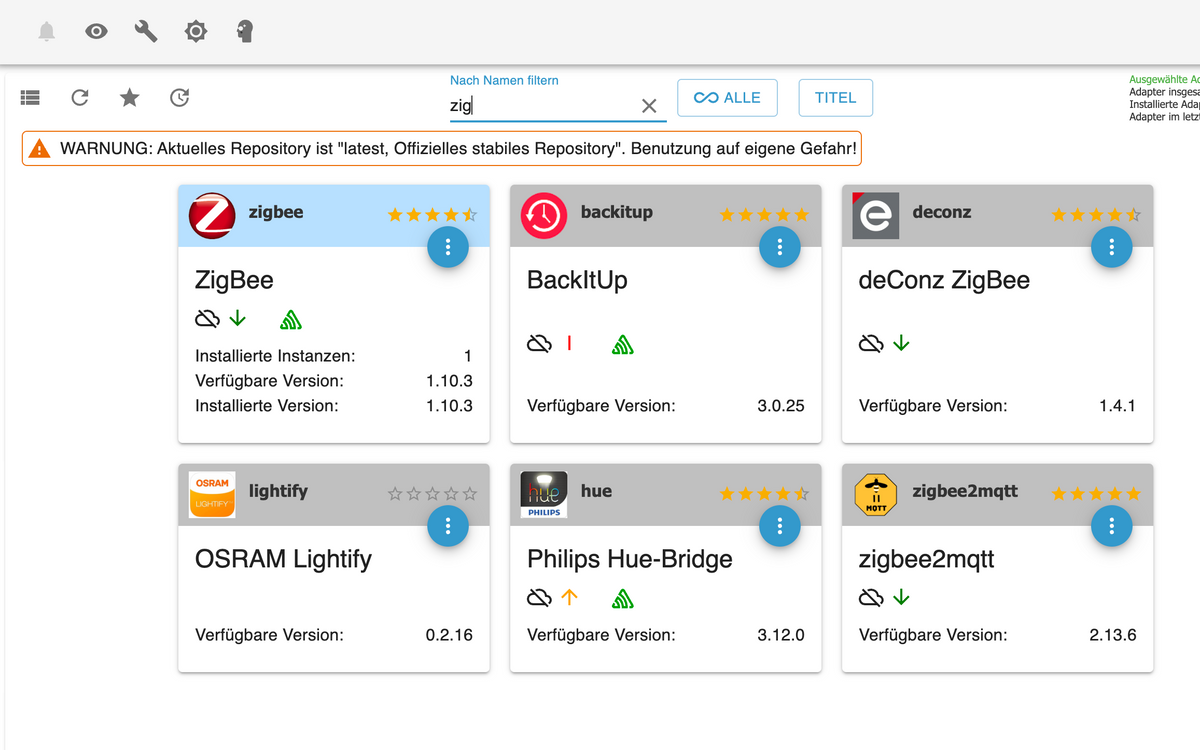This screenshot has width=1200, height=750.
Task: Click the deConz ZigBee card title
Action: [944, 281]
